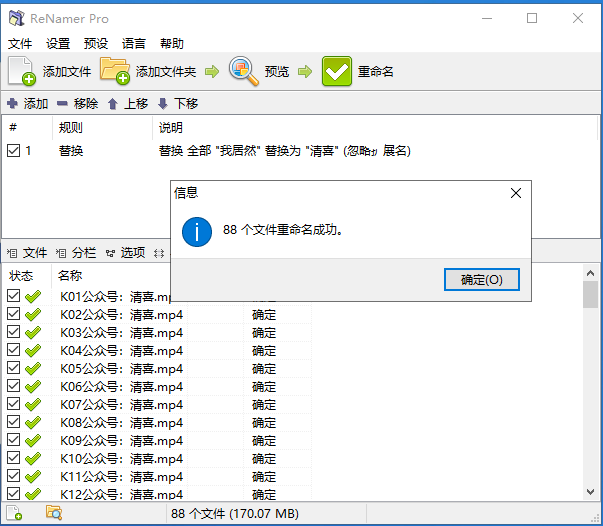Toggle the checkbox for rule 1 替换
The image size is (603, 526).
click(x=13, y=150)
